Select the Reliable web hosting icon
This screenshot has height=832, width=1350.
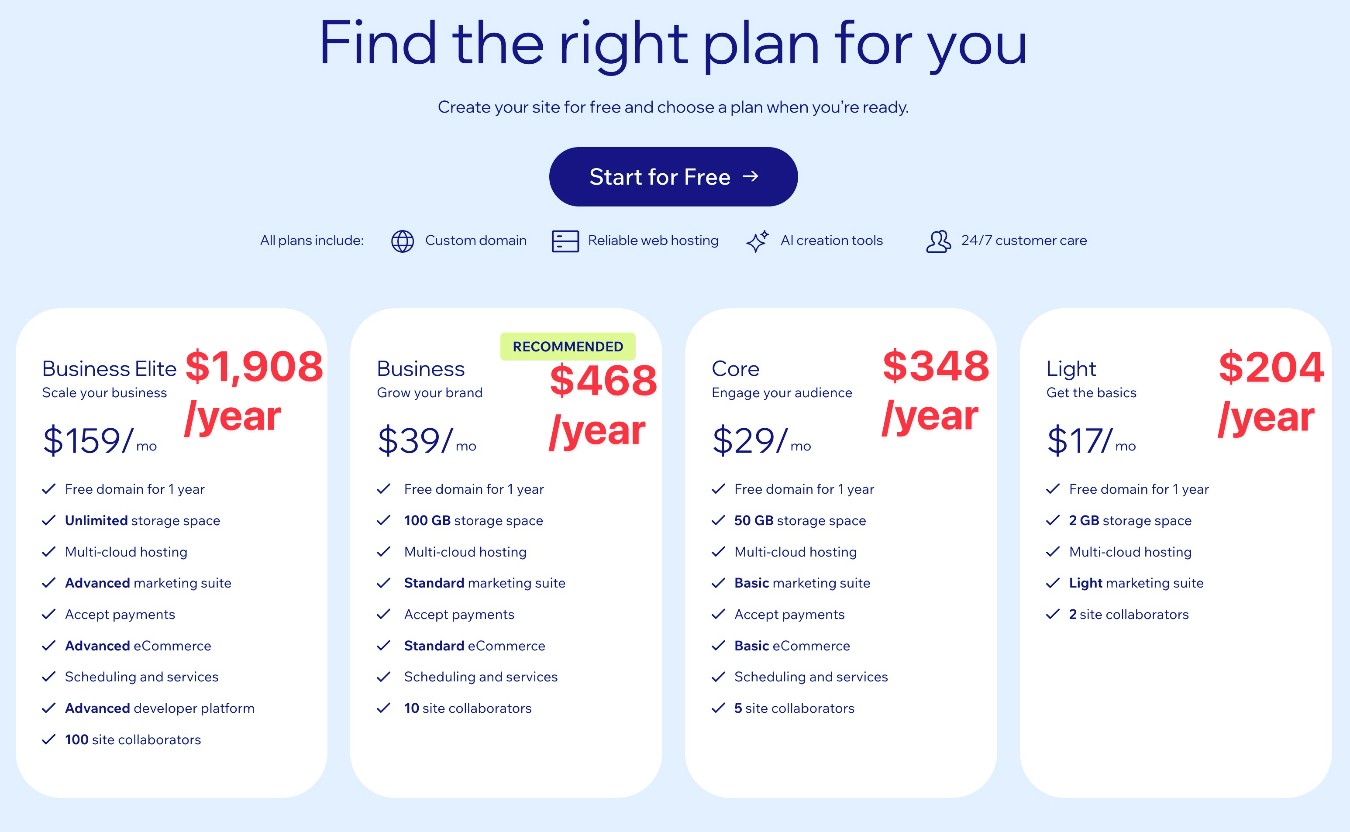(565, 241)
